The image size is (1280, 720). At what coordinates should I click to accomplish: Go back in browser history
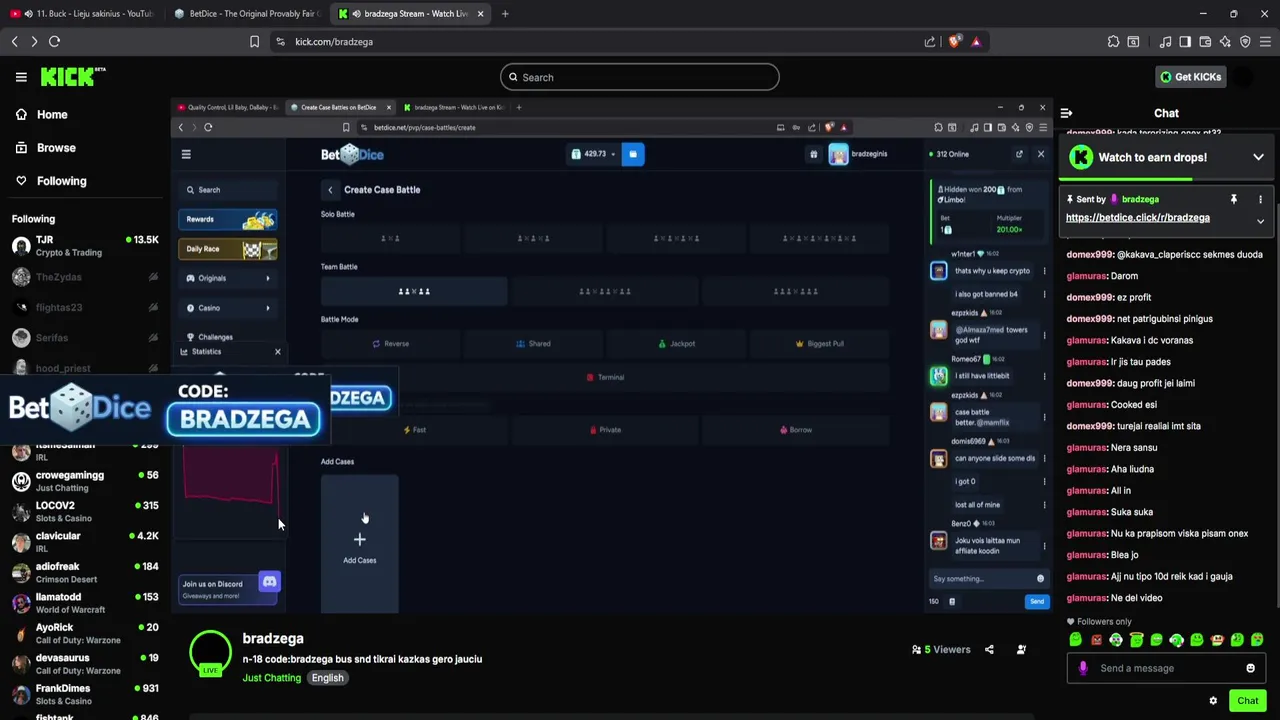(14, 42)
